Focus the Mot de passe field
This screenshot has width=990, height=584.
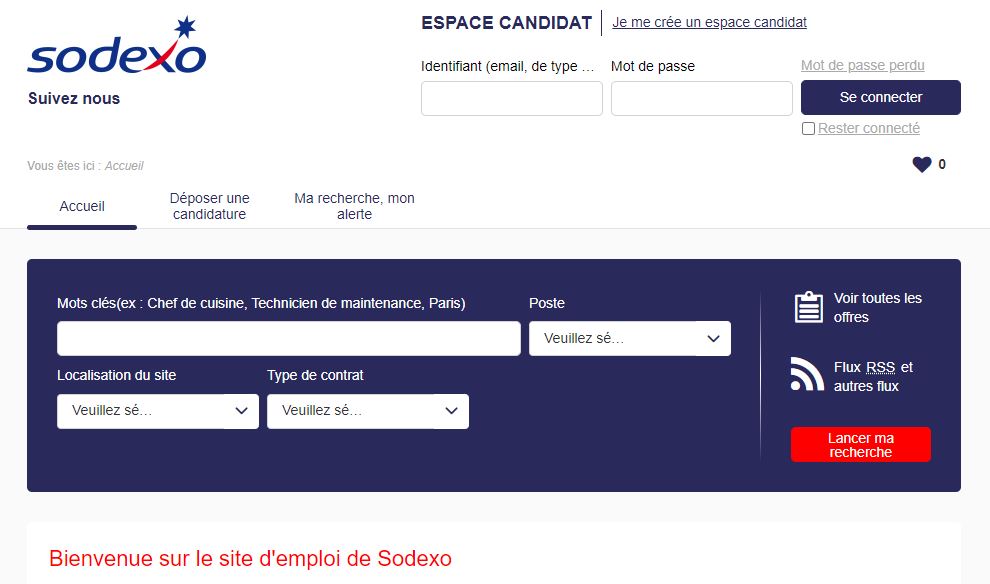click(x=701, y=98)
